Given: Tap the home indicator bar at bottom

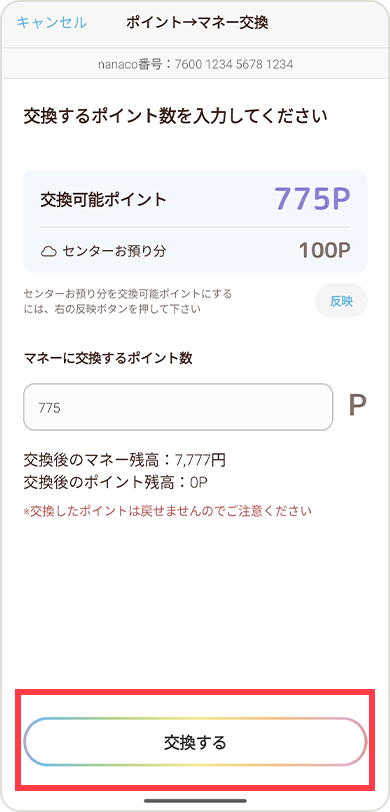Looking at the screenshot, I should tap(195, 801).
